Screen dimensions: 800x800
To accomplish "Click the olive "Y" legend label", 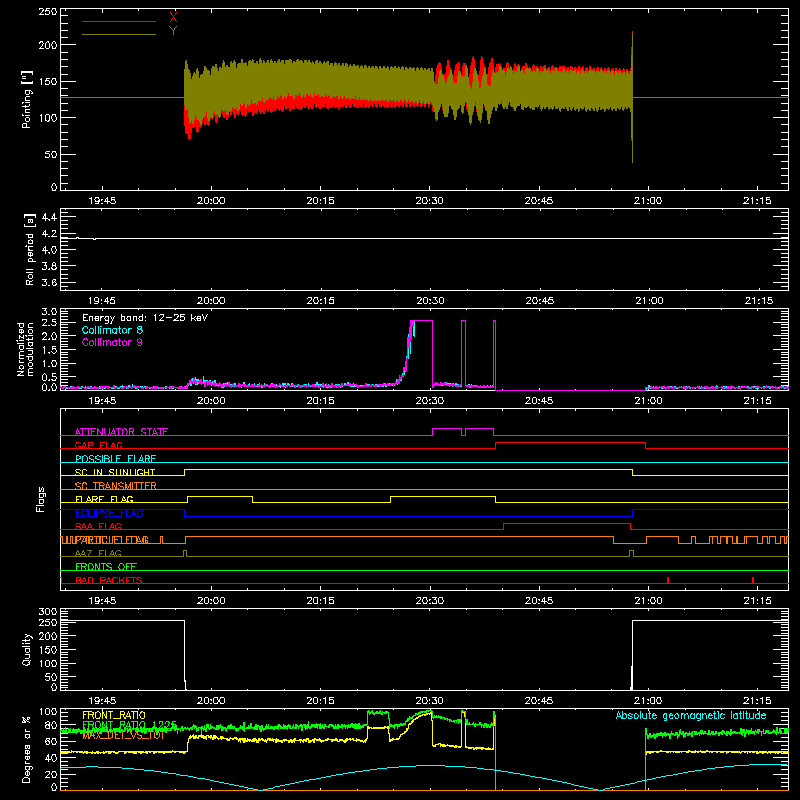I will click(173, 31).
